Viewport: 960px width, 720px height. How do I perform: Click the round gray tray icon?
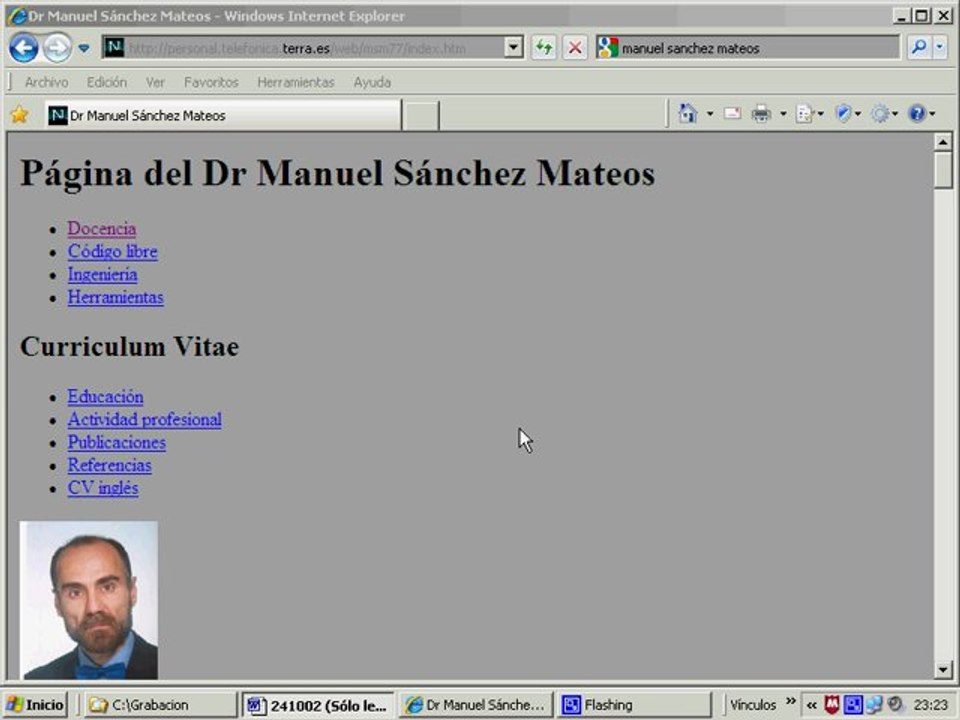(895, 705)
